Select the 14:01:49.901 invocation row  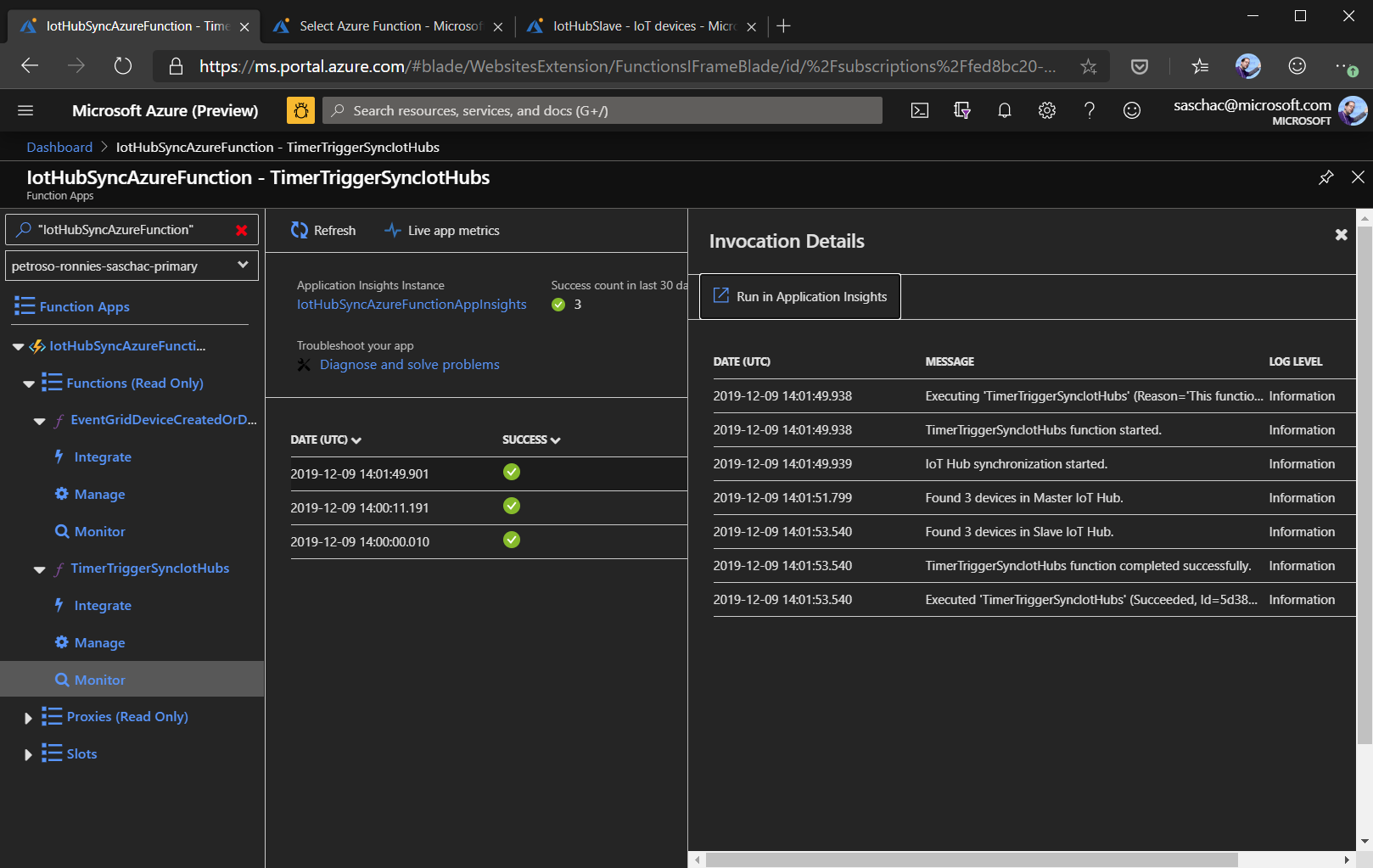click(x=489, y=473)
